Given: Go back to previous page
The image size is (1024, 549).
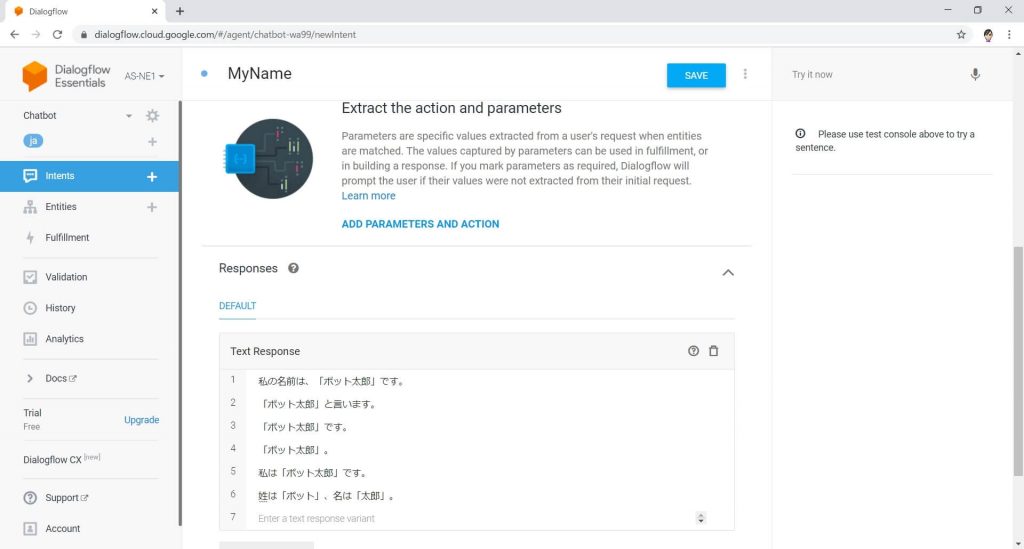Looking at the screenshot, I should point(15,35).
